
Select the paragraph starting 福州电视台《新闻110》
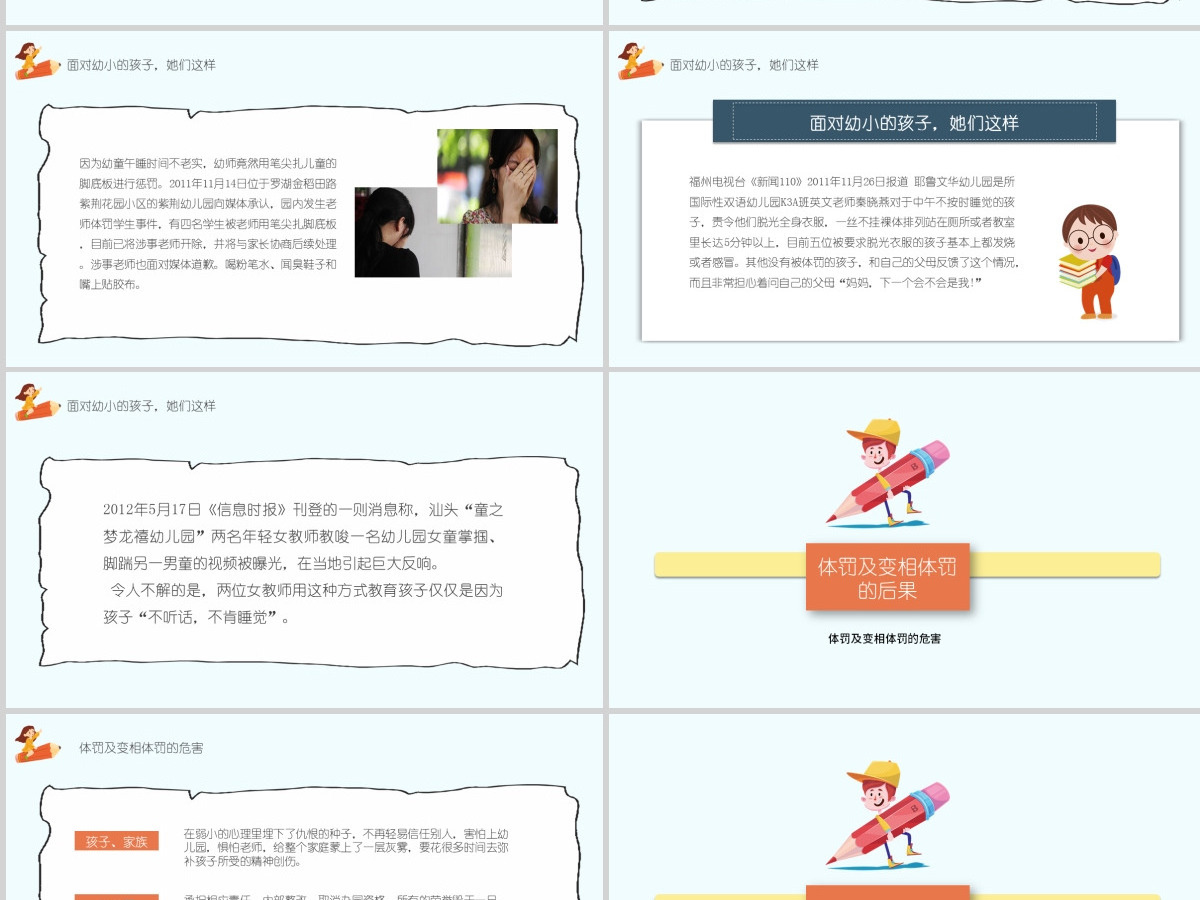854,232
